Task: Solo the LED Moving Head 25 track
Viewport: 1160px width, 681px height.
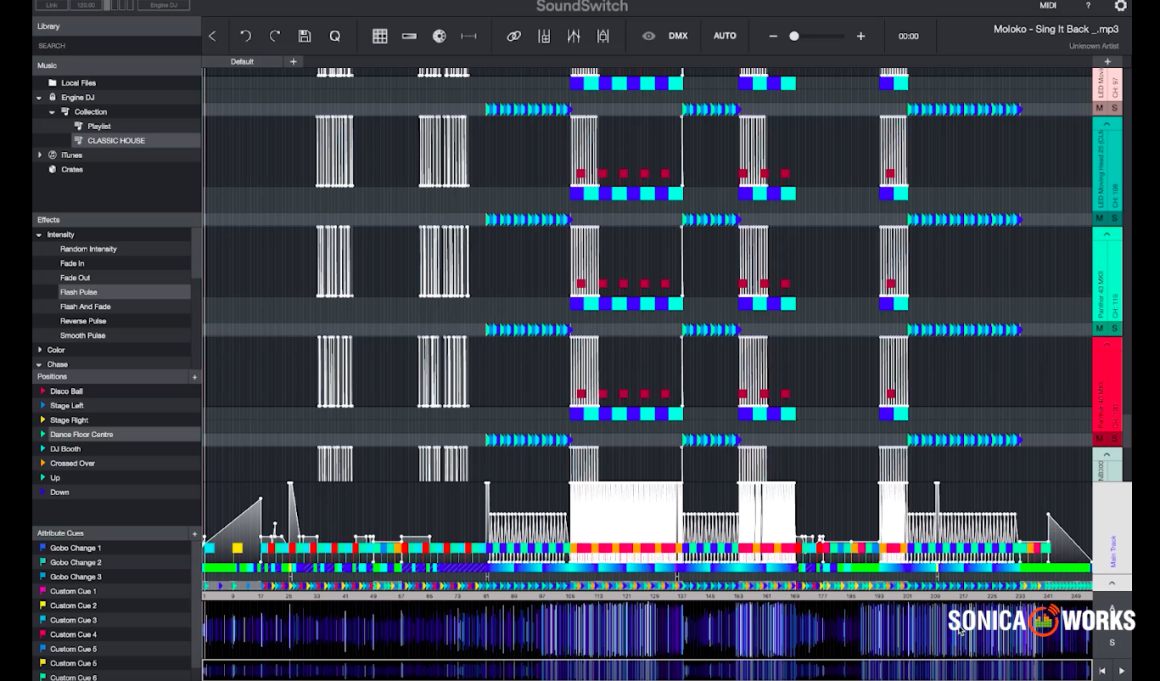Action: coord(1114,218)
